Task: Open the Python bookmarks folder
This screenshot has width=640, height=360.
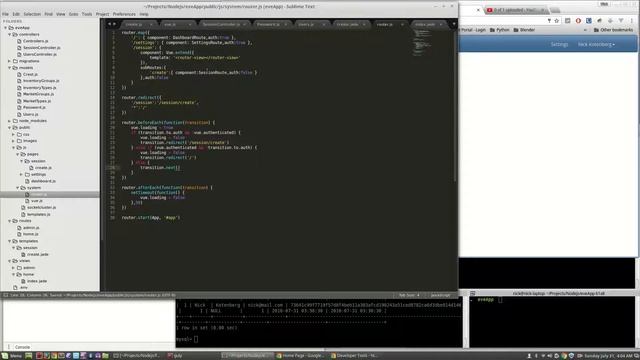Action: pos(500,30)
